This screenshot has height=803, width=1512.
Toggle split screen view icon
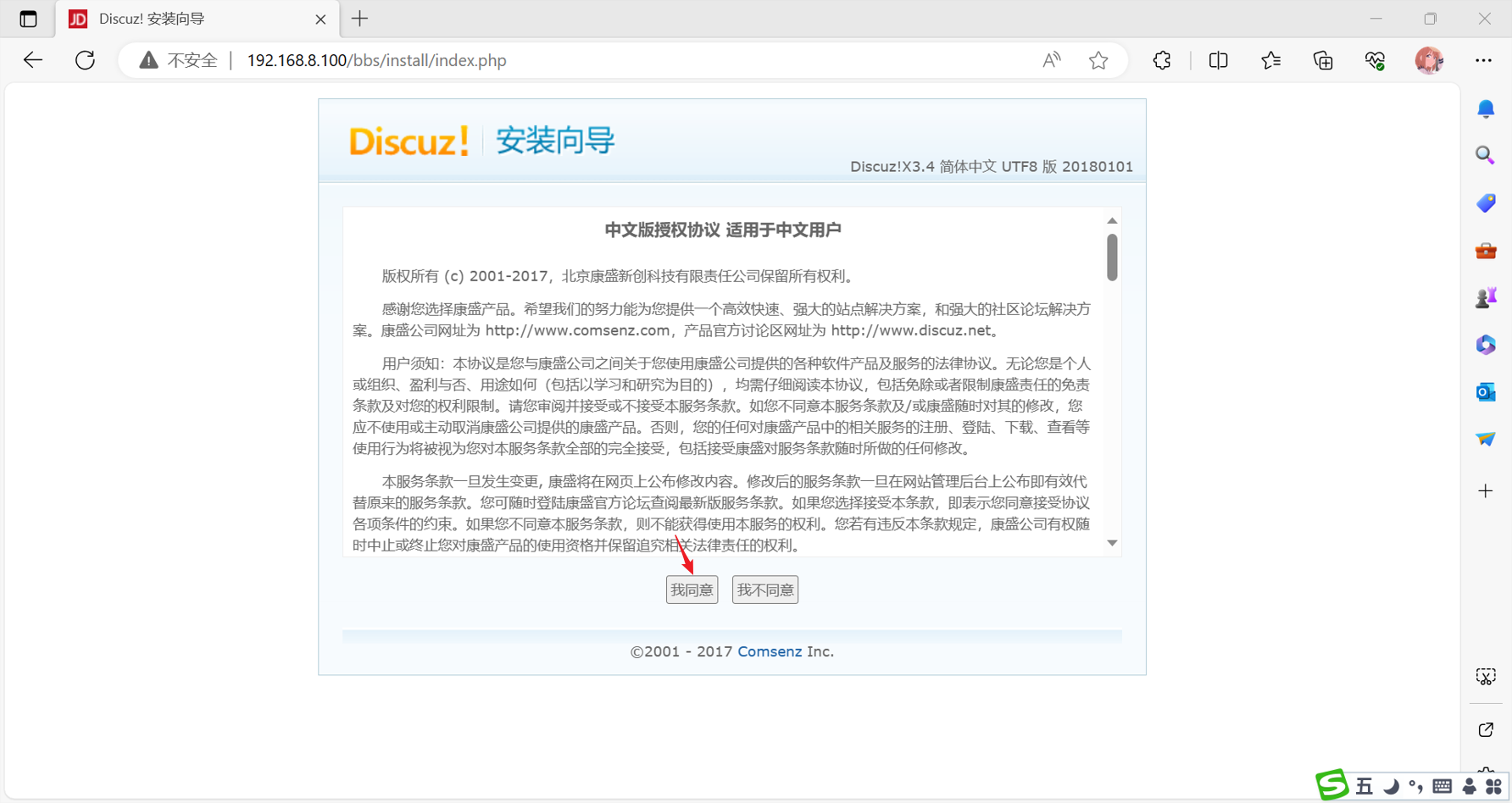click(x=1218, y=60)
